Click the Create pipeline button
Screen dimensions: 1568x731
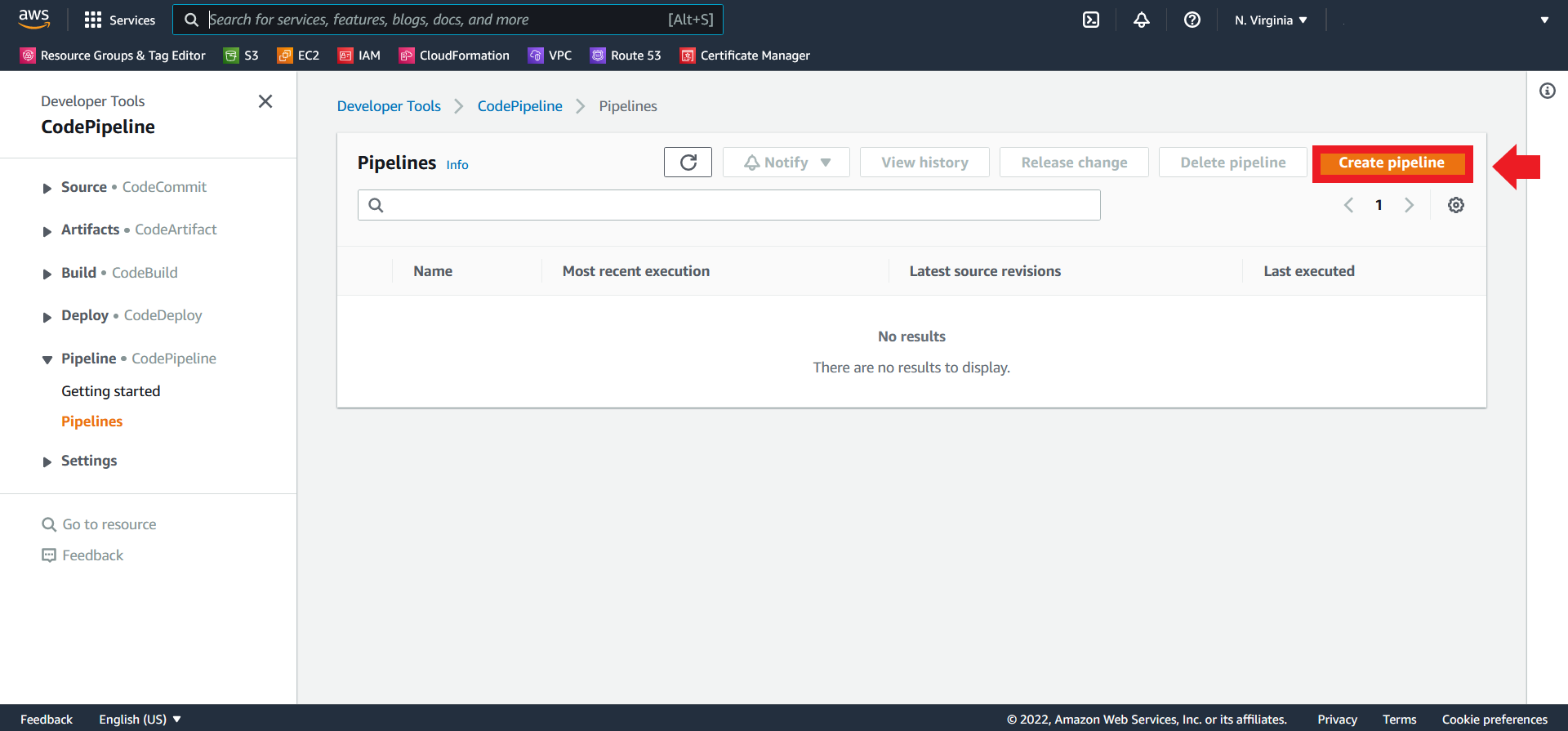pos(1392,163)
